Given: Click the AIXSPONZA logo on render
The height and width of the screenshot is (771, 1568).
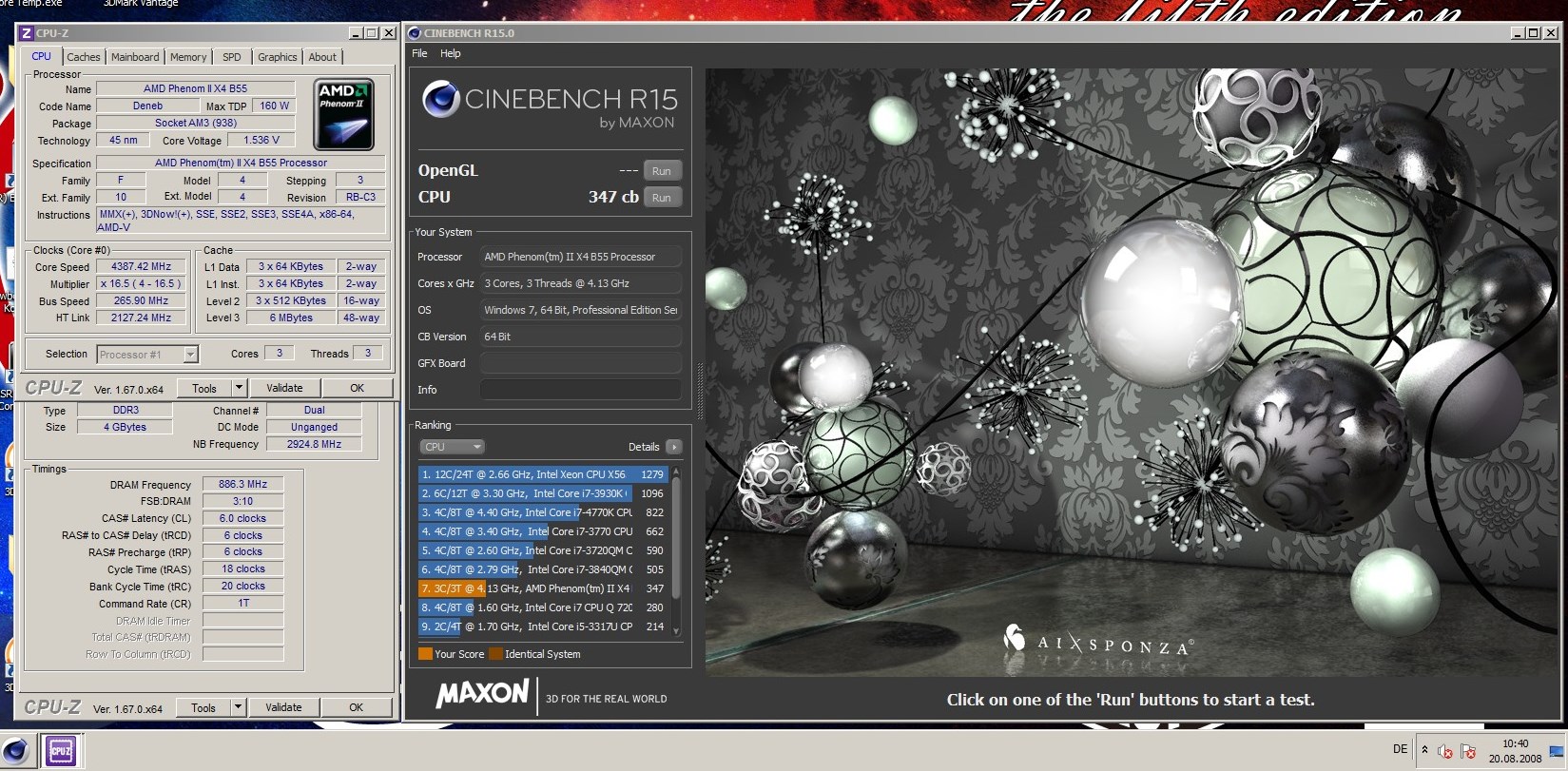Looking at the screenshot, I should pyautogui.click(x=1098, y=643).
